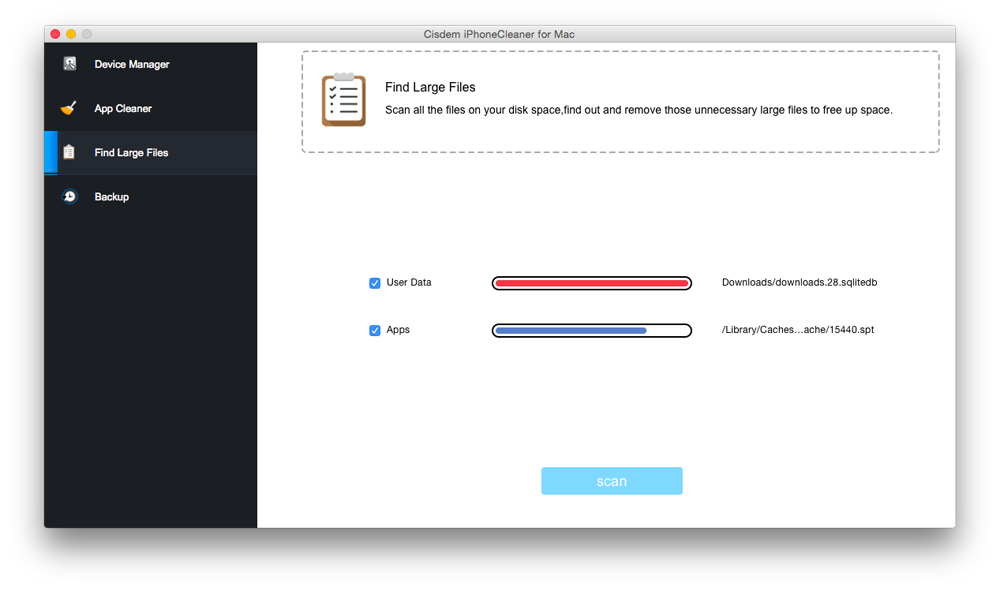This screenshot has height=591, width=1000.
Task: Click the /Library/Caches...ache/15440.spt path text
Action: [798, 330]
